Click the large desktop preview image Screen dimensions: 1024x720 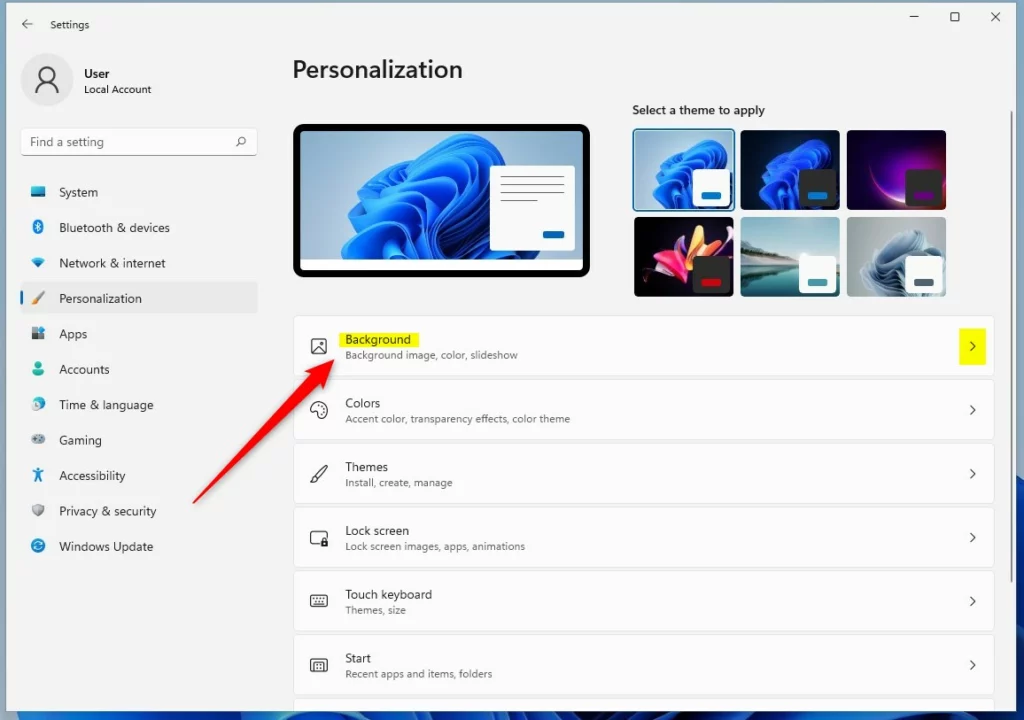441,200
